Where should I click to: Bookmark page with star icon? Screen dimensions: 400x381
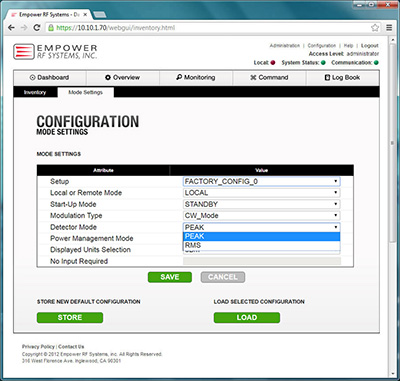375,28
